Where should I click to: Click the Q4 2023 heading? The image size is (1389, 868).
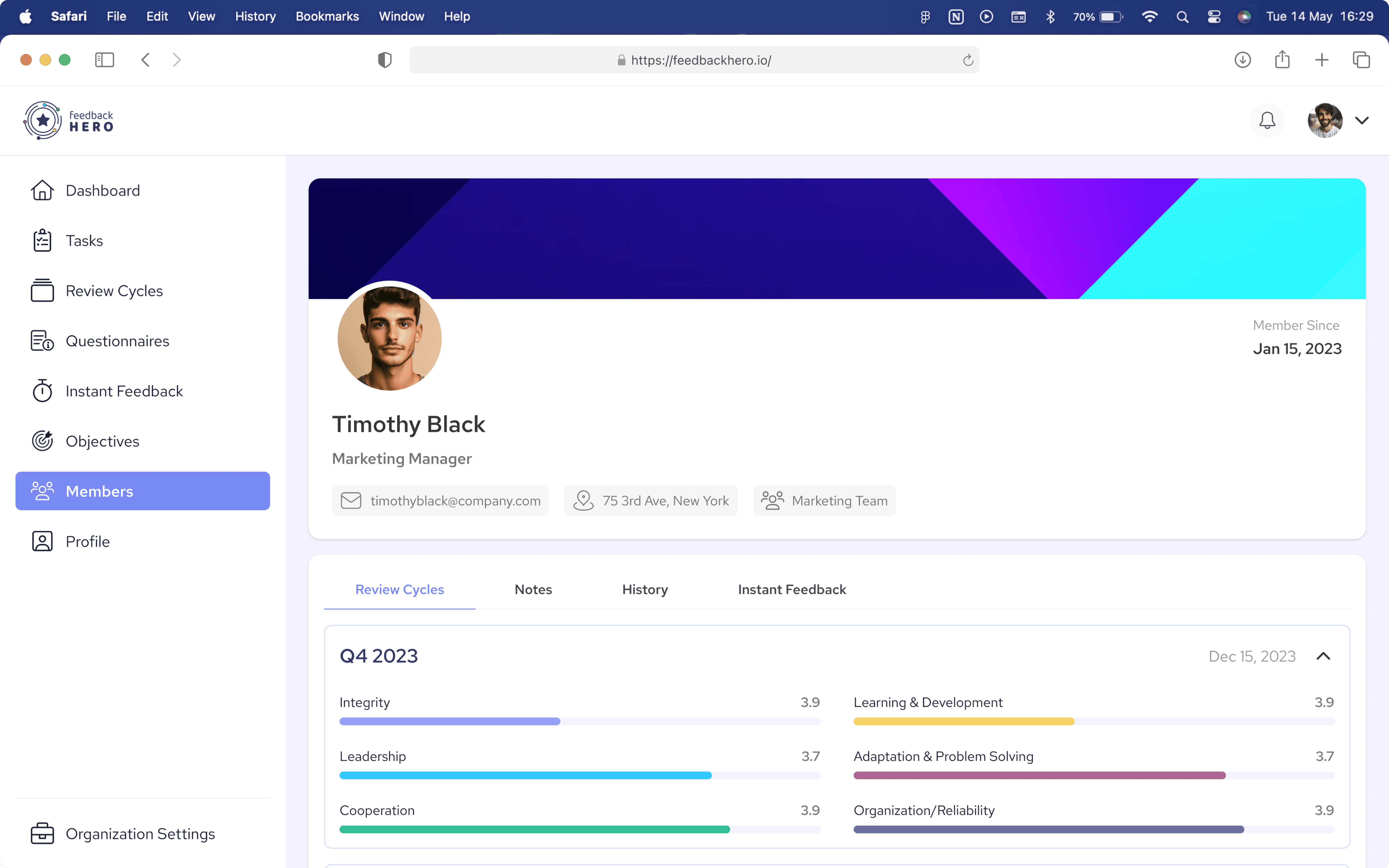click(x=379, y=656)
